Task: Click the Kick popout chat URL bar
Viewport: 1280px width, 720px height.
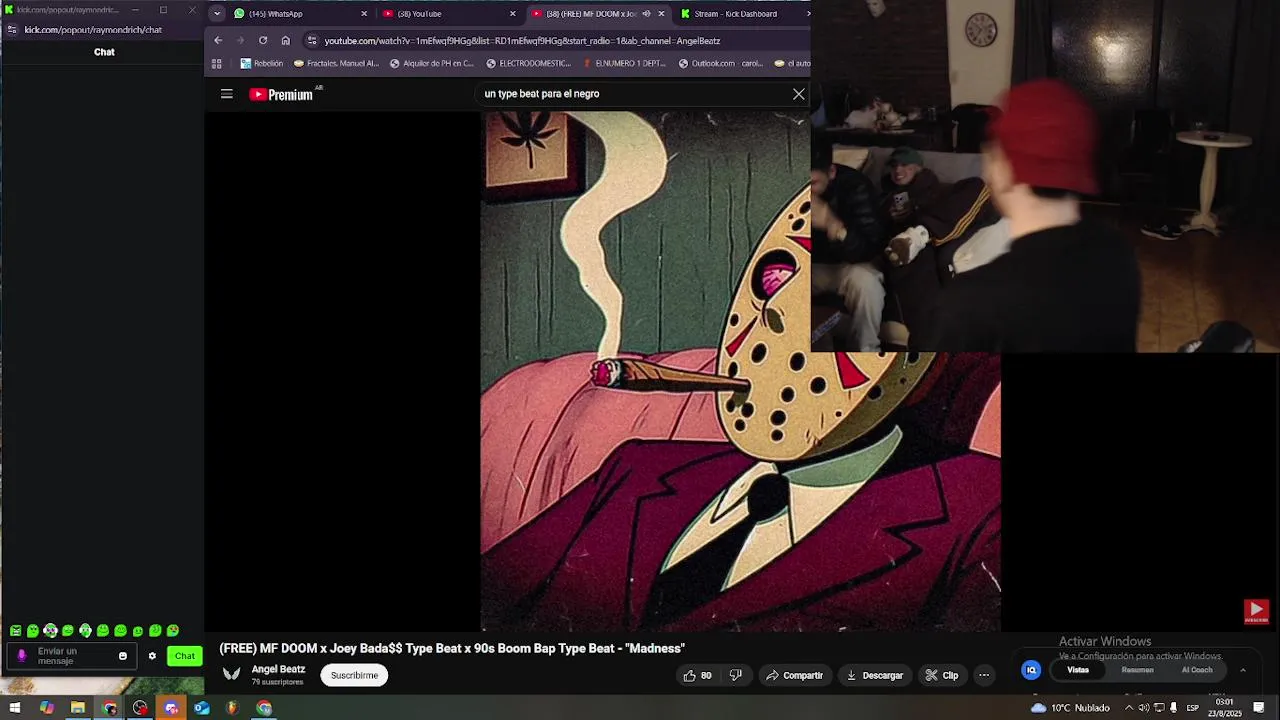Action: (102, 30)
